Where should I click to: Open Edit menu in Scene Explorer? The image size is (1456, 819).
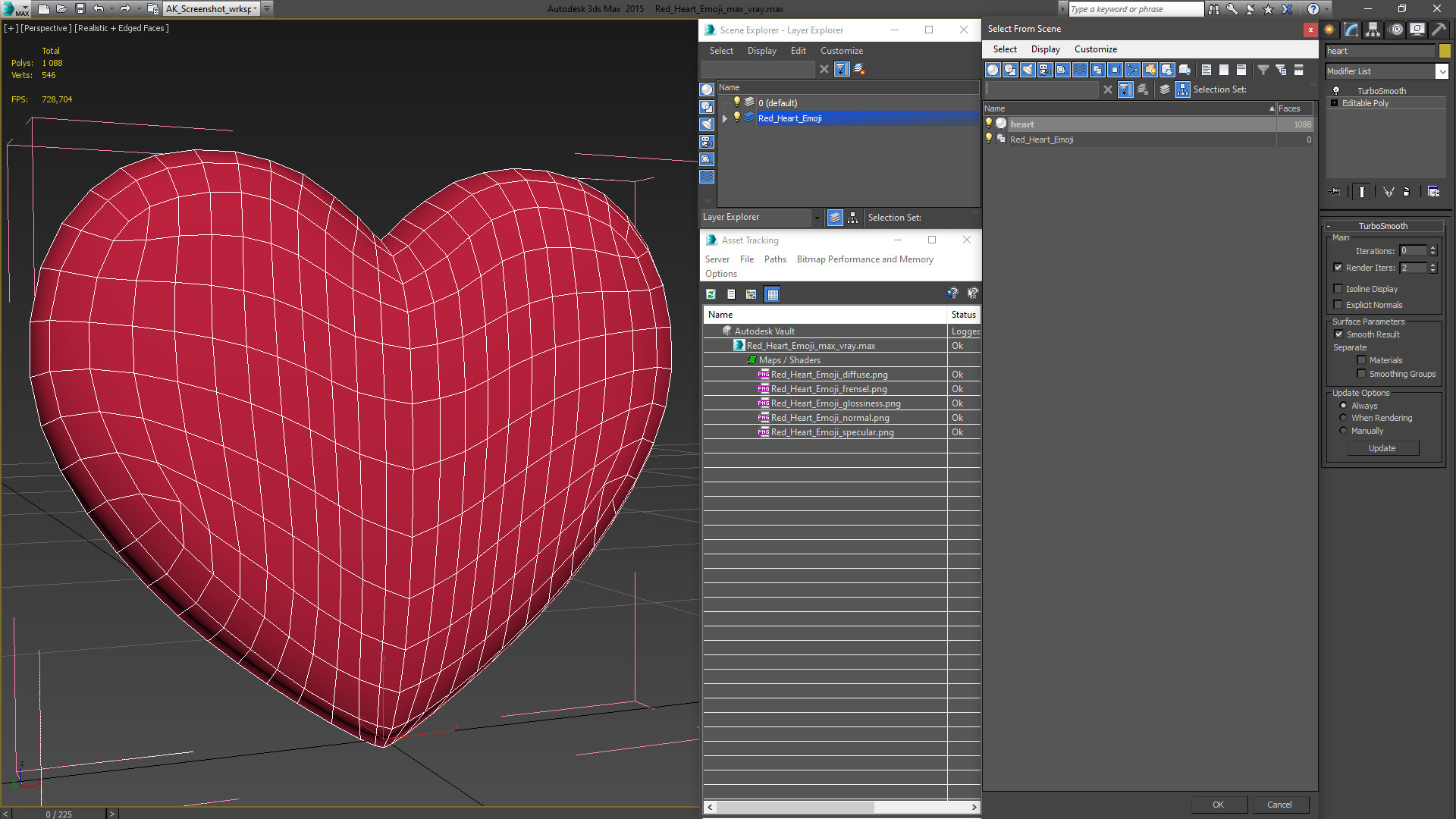tap(798, 51)
